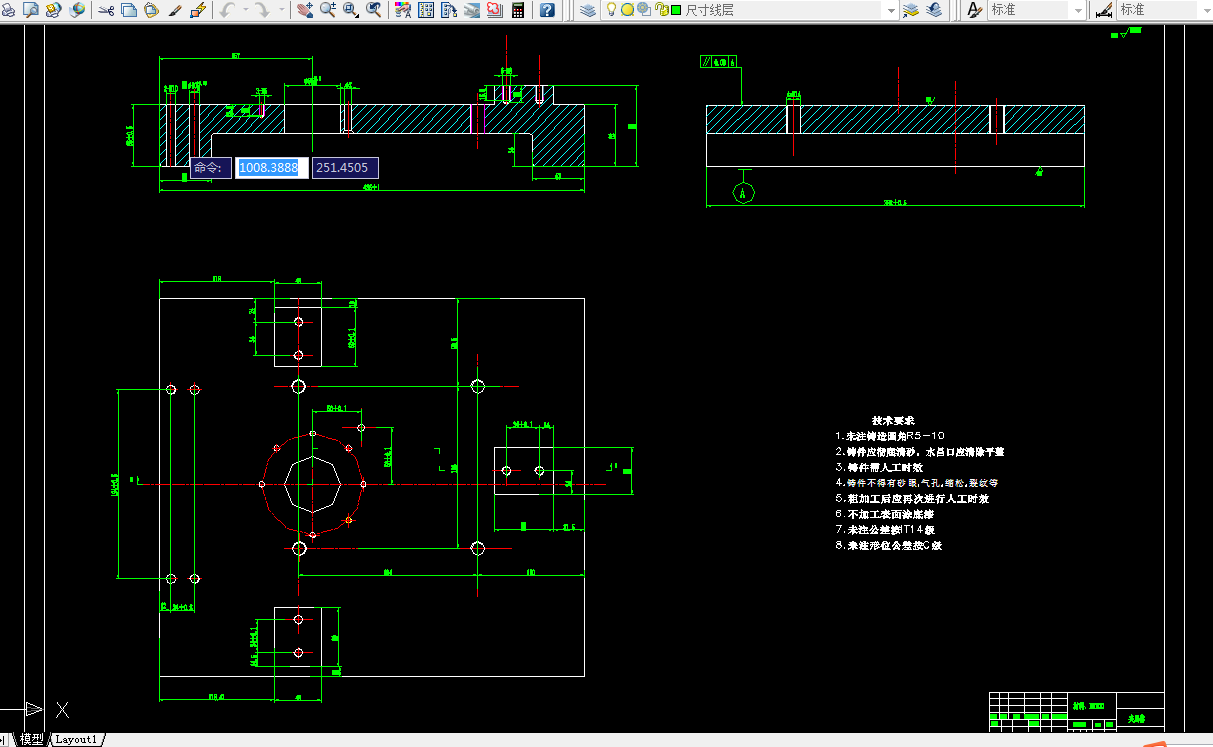
Task: Toggle the layer on/off lightbulb
Action: [611, 9]
